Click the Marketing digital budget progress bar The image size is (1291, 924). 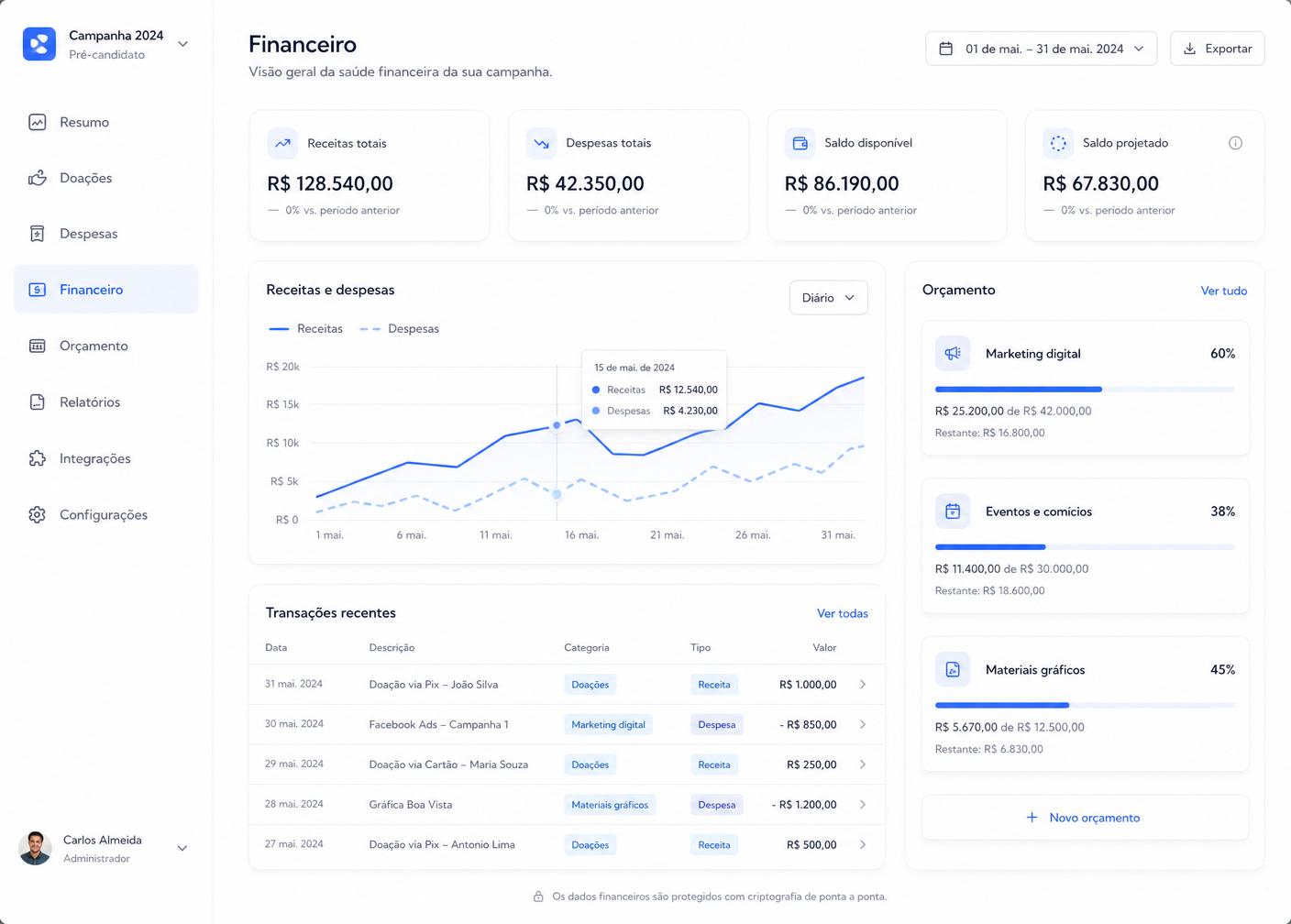1085,390
